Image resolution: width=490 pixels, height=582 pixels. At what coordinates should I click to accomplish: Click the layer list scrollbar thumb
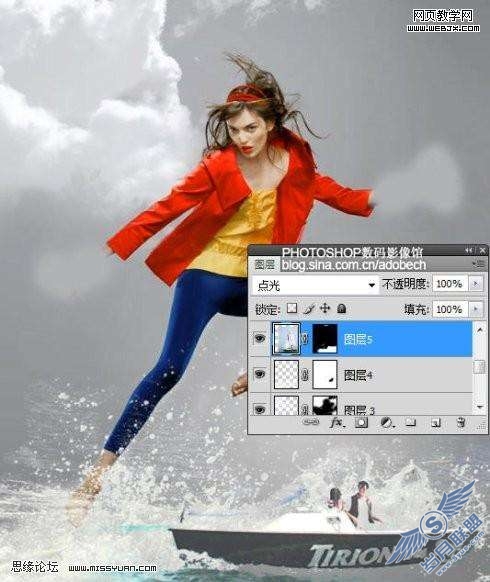click(x=480, y=367)
